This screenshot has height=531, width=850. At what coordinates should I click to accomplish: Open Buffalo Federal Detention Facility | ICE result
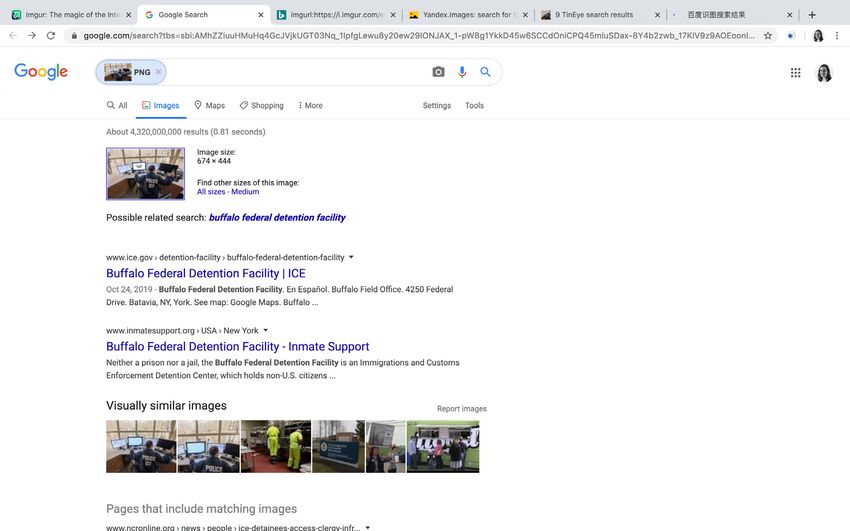pos(206,274)
